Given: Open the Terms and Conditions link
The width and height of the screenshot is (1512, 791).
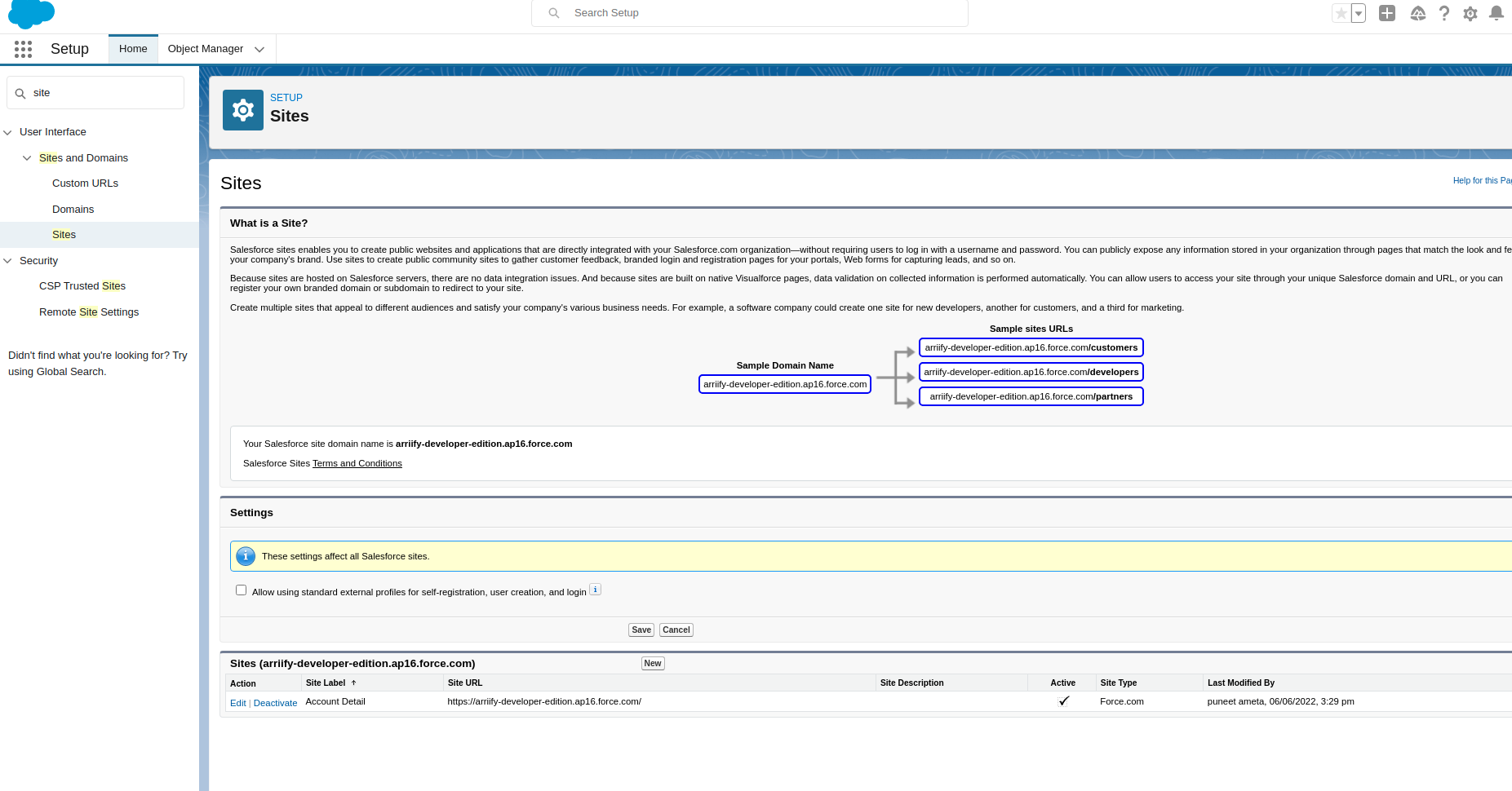Looking at the screenshot, I should [x=357, y=463].
